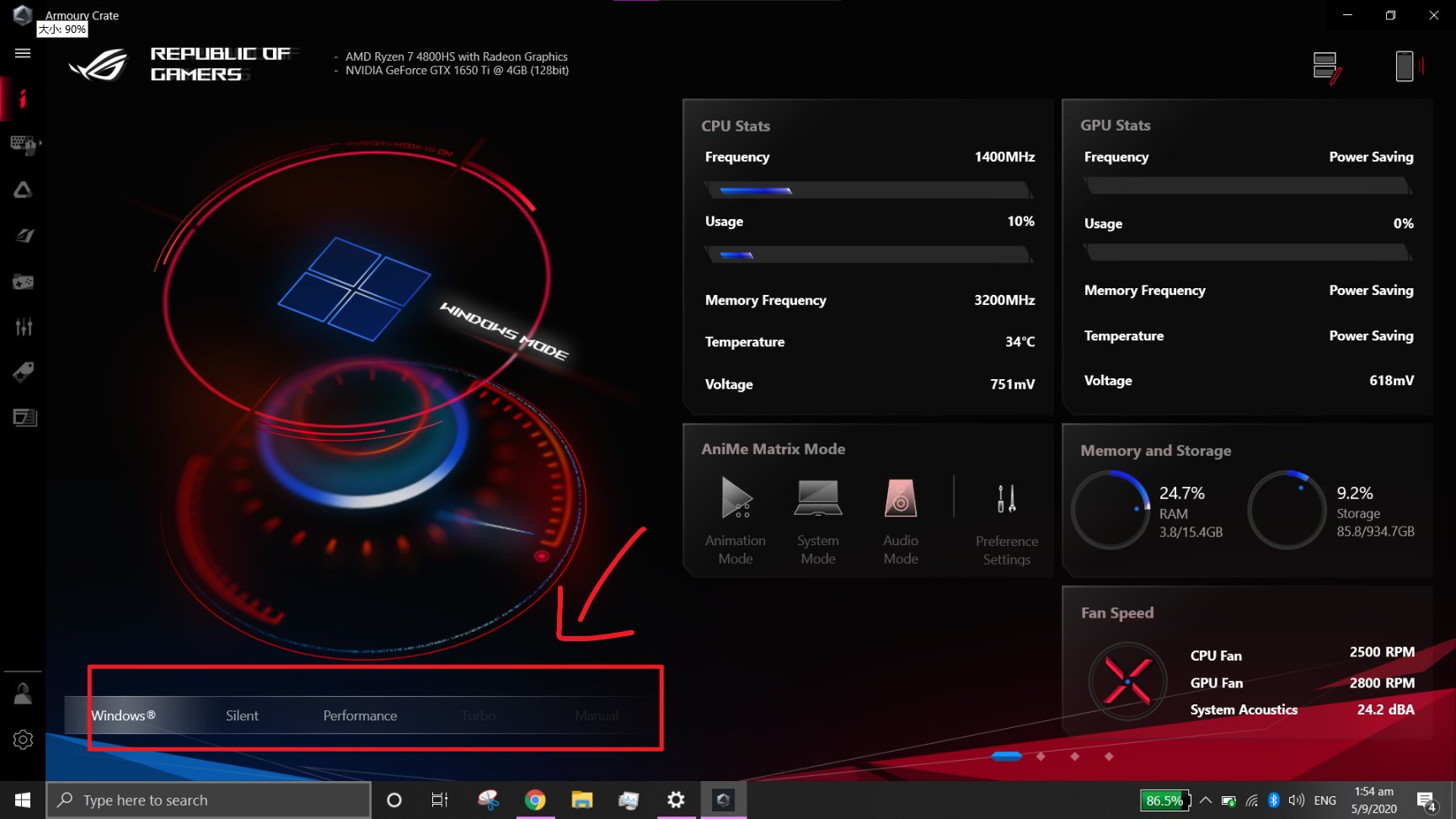Open the hamburger menu in sidebar
Image resolution: width=1456 pixels, height=819 pixels.
pos(23,53)
